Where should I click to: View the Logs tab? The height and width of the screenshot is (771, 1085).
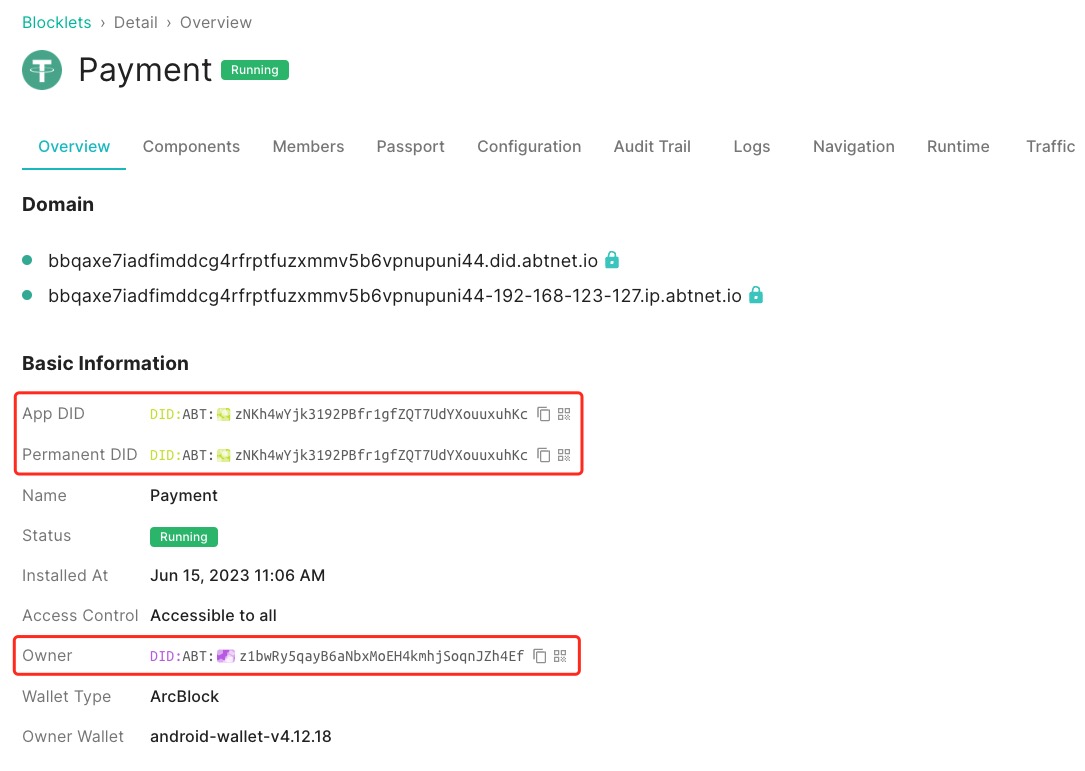[x=751, y=146]
